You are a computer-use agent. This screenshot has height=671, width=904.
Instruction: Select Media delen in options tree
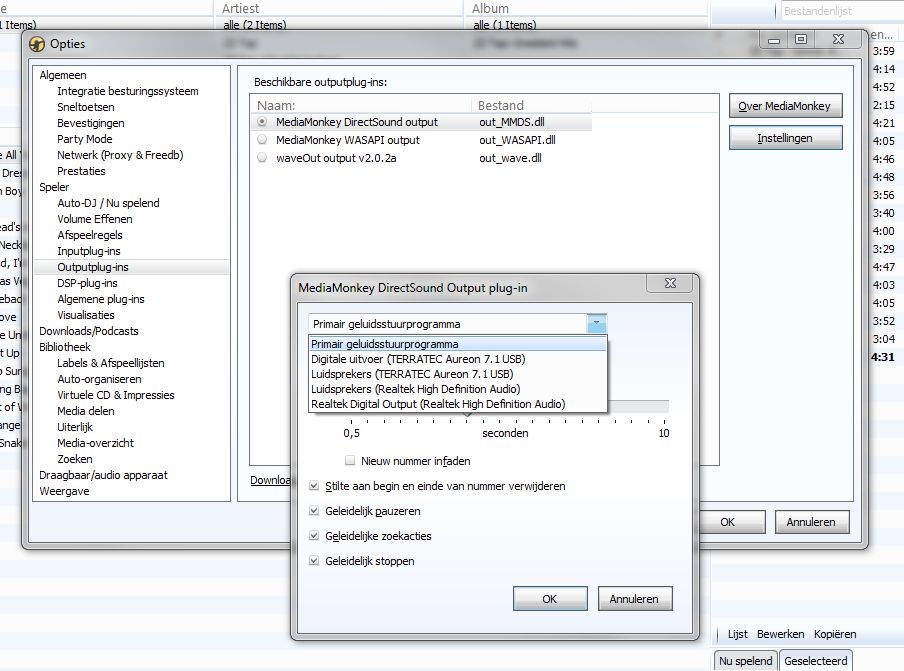coord(86,411)
